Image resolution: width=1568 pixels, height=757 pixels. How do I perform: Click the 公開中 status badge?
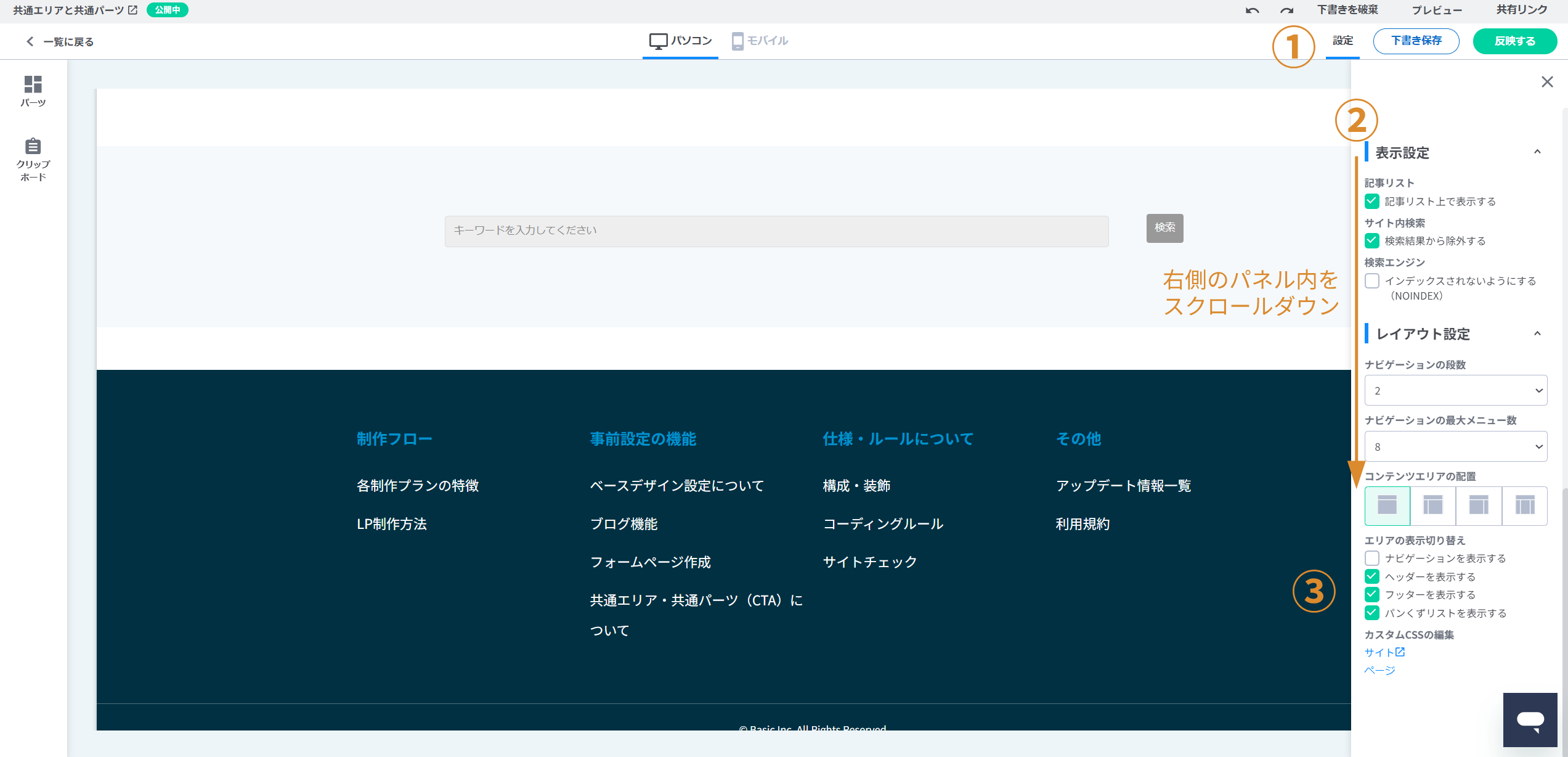tap(168, 10)
